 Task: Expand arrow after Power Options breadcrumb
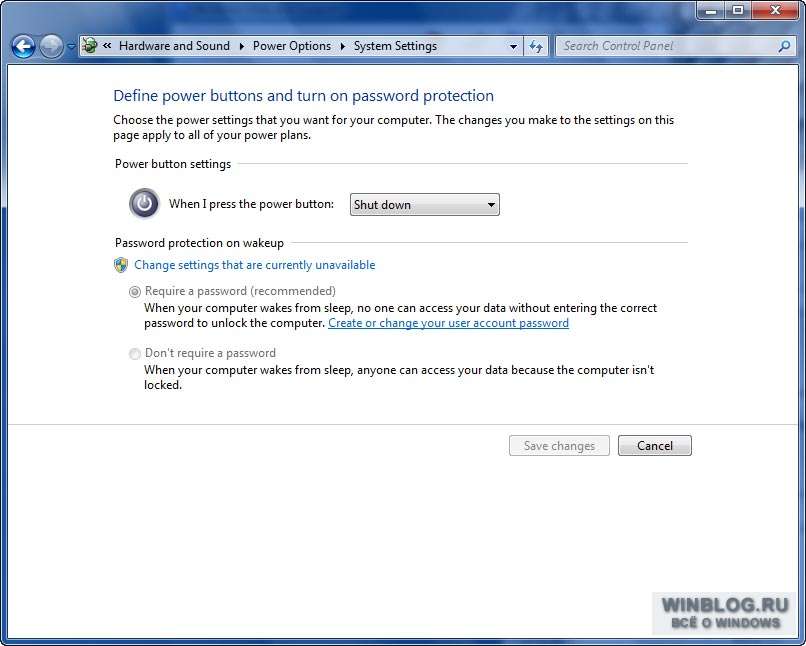click(343, 46)
